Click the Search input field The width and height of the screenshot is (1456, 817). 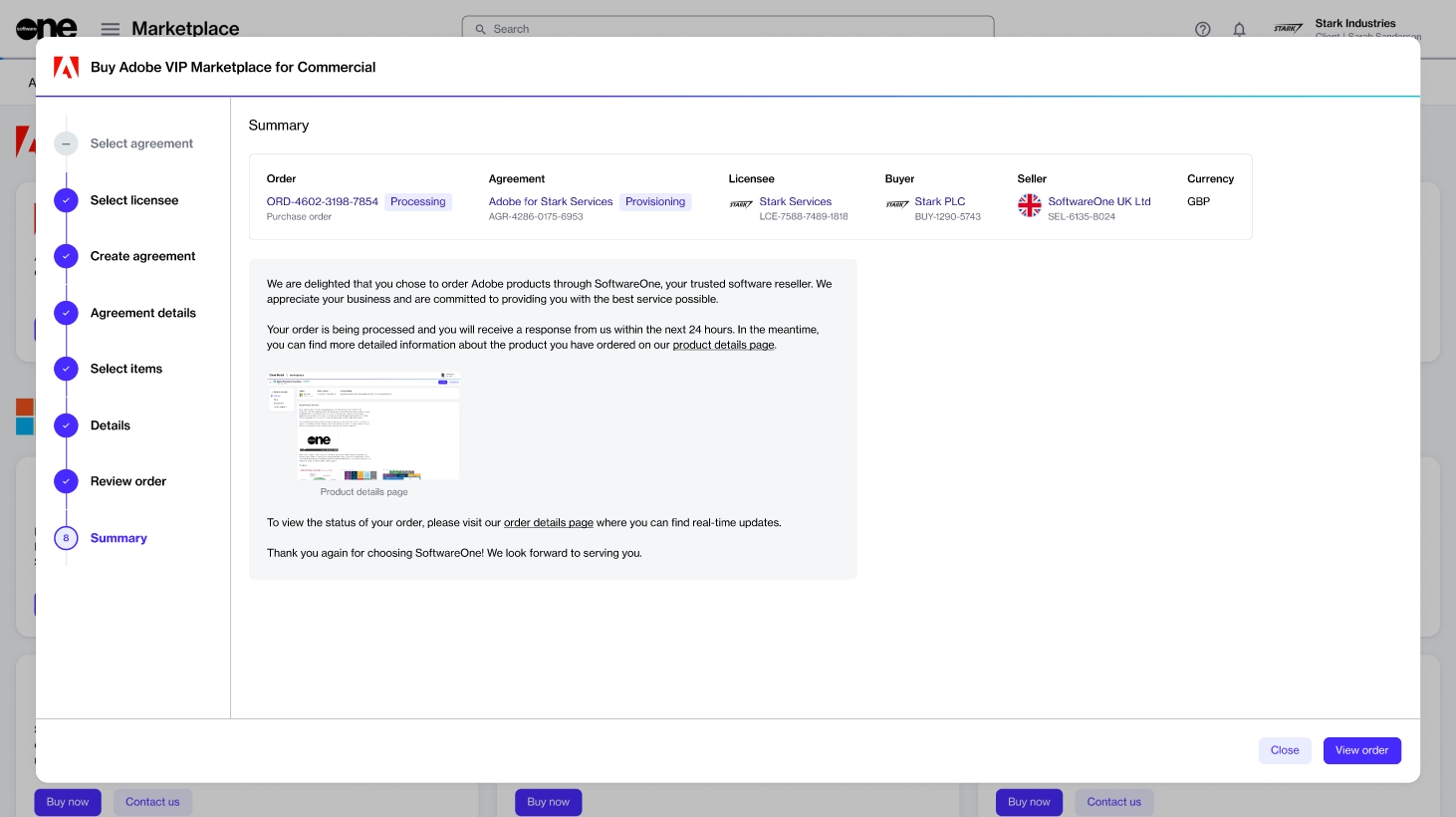tap(728, 29)
